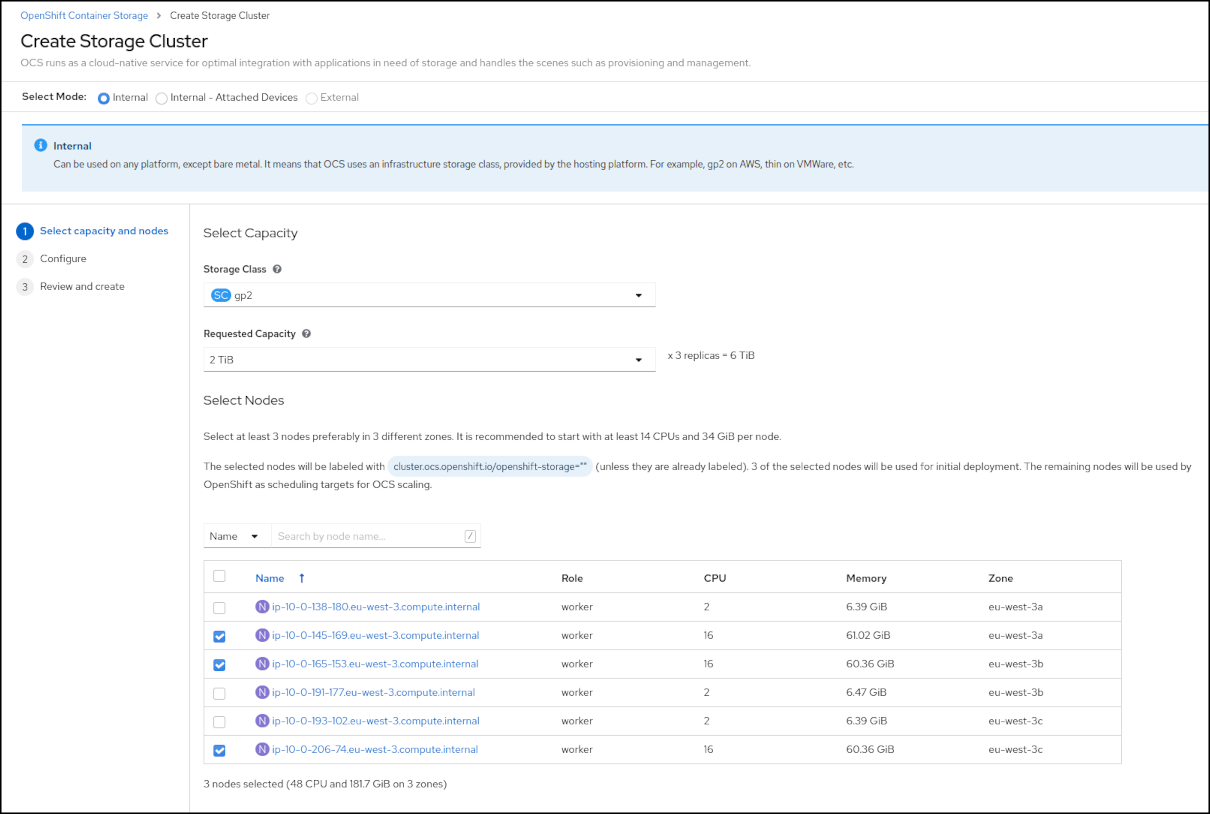Screen dimensions: 1210x814
Task: Check the checkbox for node ip-10-0-138-180
Action: (x=219, y=606)
